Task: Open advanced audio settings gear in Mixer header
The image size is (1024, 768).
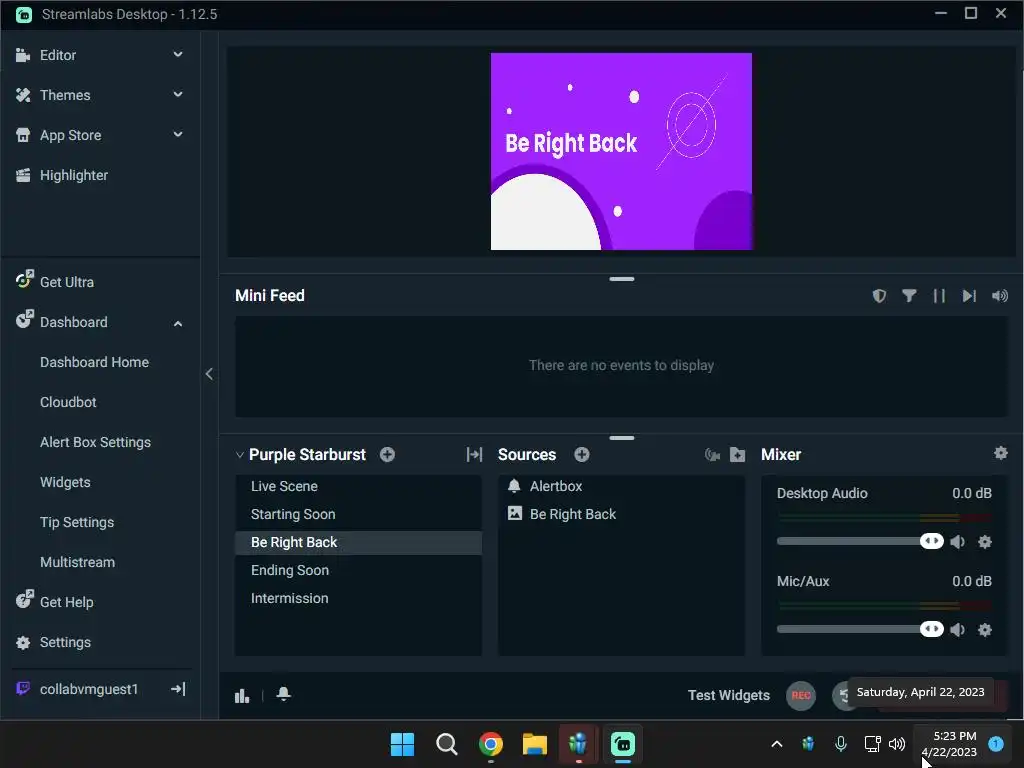Action: [1000, 453]
